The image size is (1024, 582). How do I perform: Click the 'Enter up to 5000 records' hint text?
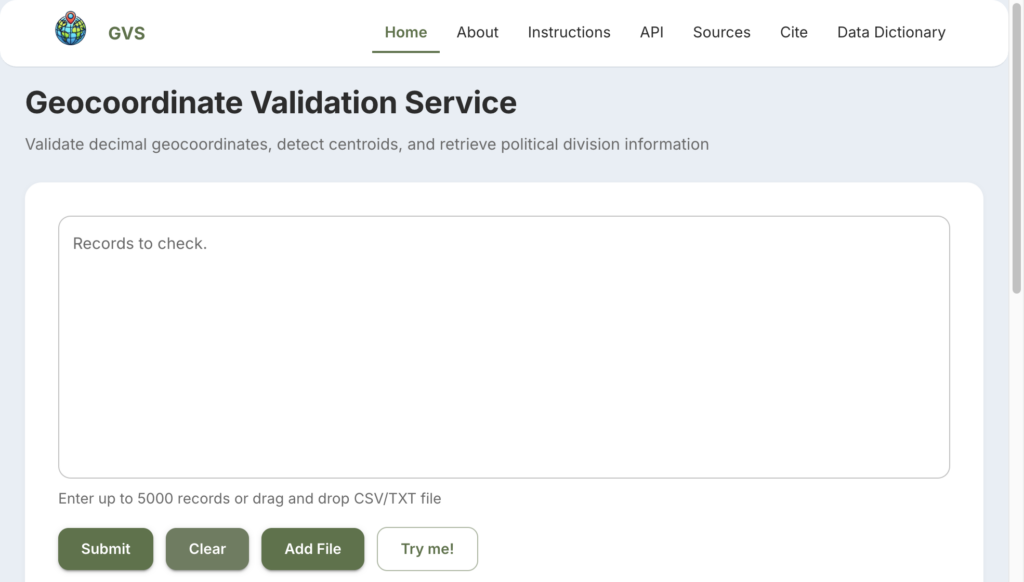[x=249, y=498]
